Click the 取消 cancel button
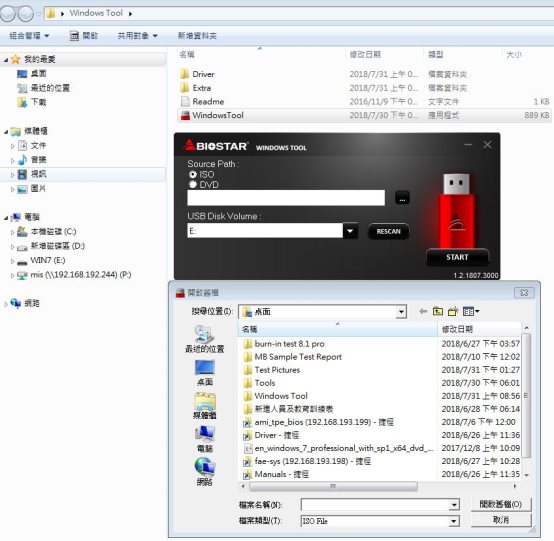The image size is (554, 541). click(501, 520)
